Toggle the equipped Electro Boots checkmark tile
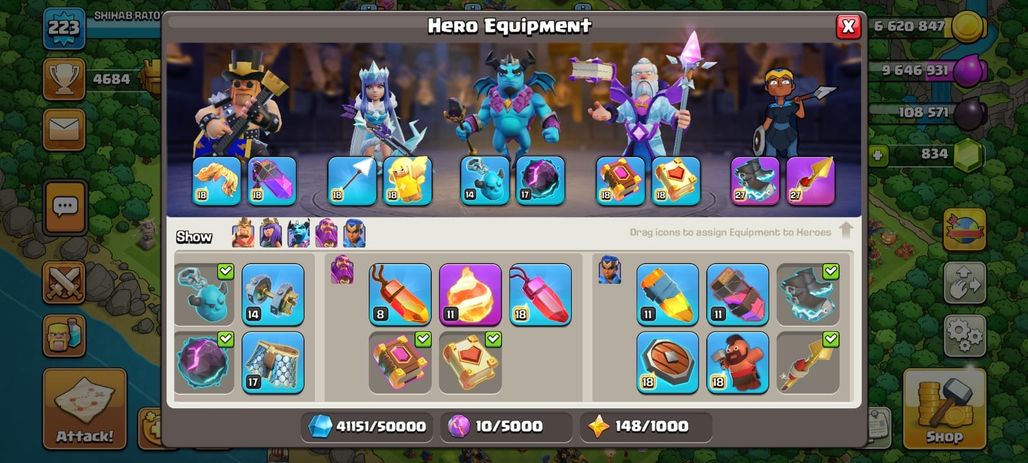 click(x=808, y=294)
